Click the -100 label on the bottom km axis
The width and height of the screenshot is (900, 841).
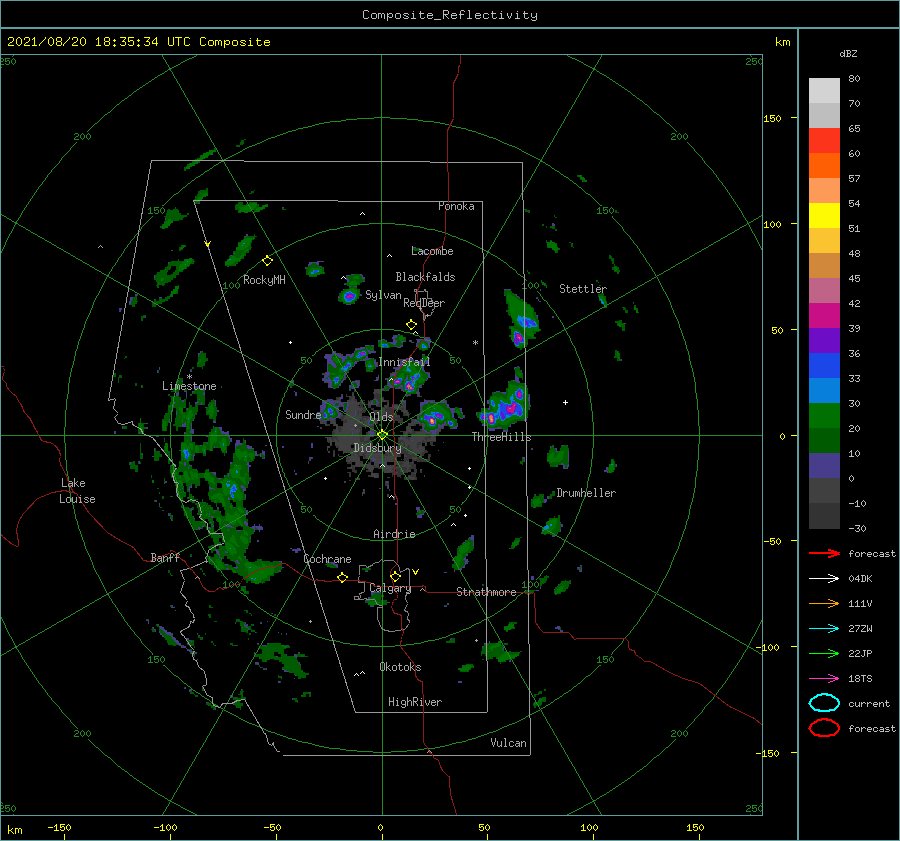[165, 827]
